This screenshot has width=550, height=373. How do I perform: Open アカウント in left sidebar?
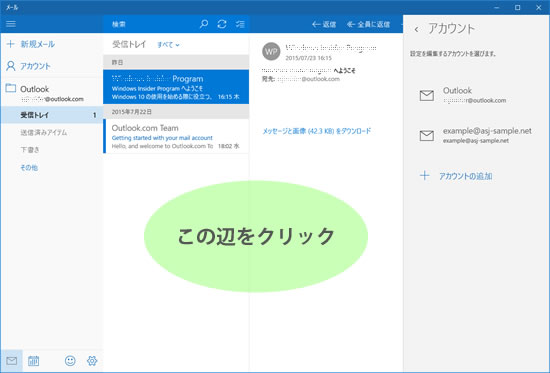tap(28, 66)
